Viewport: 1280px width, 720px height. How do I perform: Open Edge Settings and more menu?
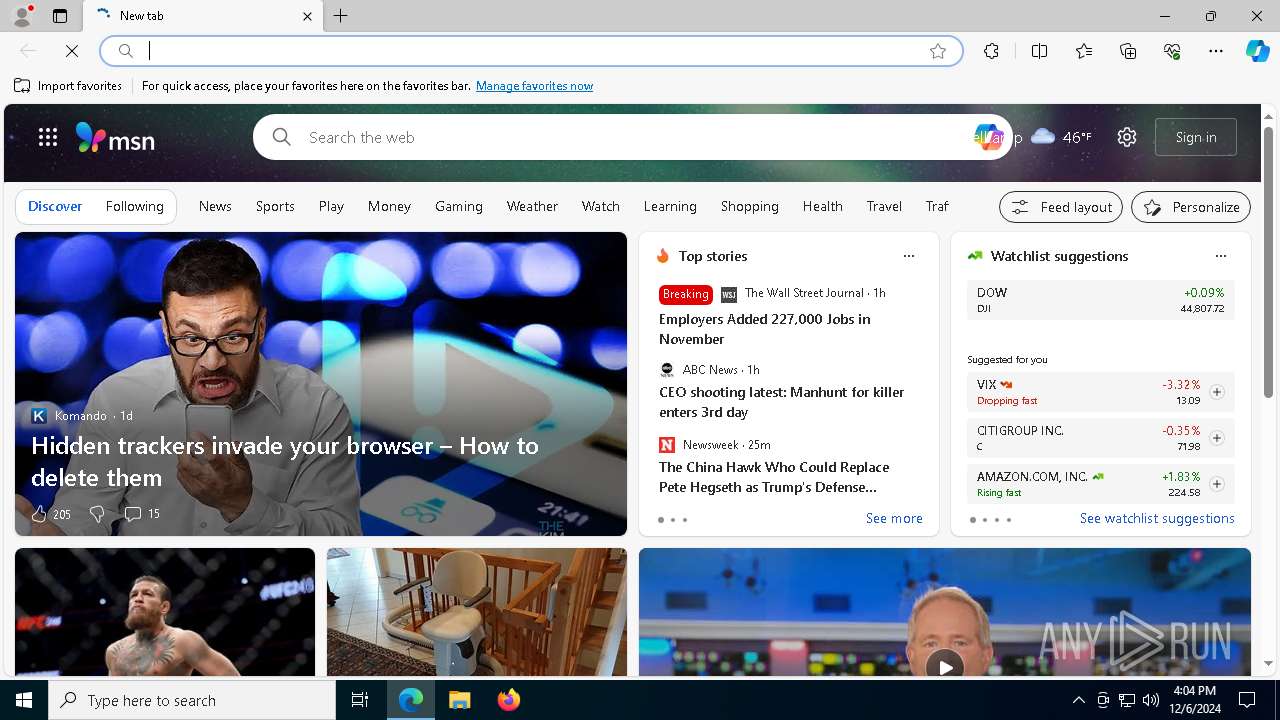click(x=1216, y=51)
